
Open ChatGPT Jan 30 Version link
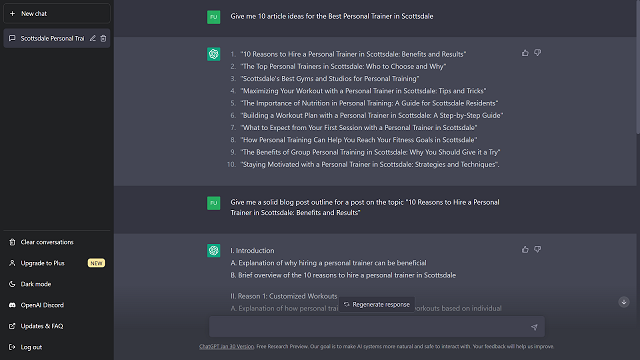coord(227,347)
